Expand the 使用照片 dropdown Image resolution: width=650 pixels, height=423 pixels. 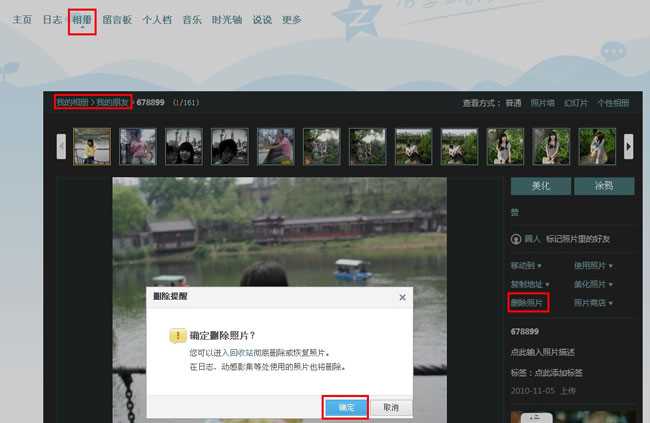click(x=593, y=266)
